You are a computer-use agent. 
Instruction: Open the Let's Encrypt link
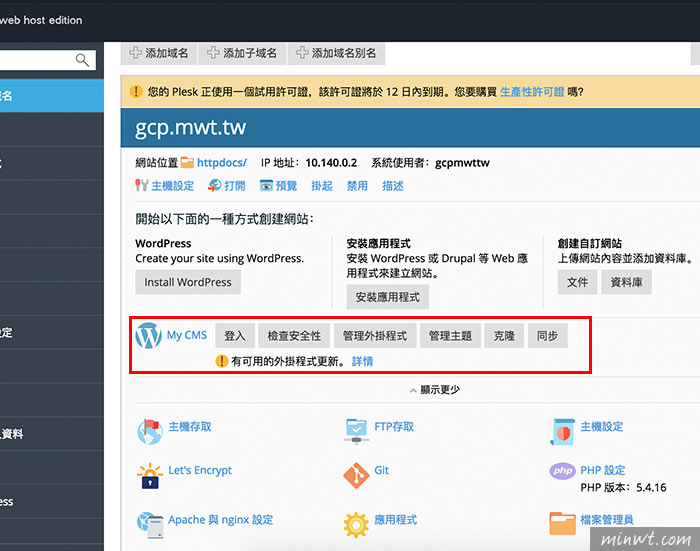coord(200,470)
